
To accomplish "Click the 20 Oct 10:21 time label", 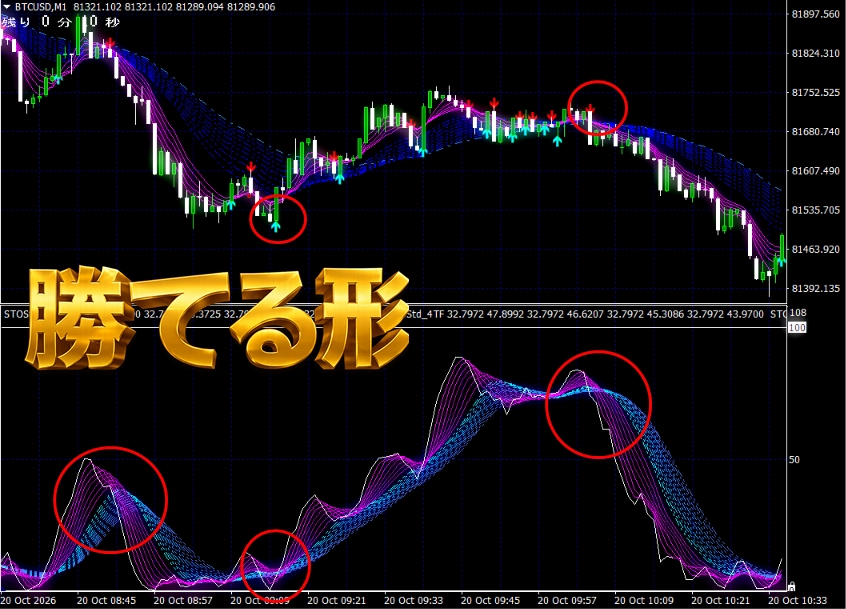I will (721, 600).
